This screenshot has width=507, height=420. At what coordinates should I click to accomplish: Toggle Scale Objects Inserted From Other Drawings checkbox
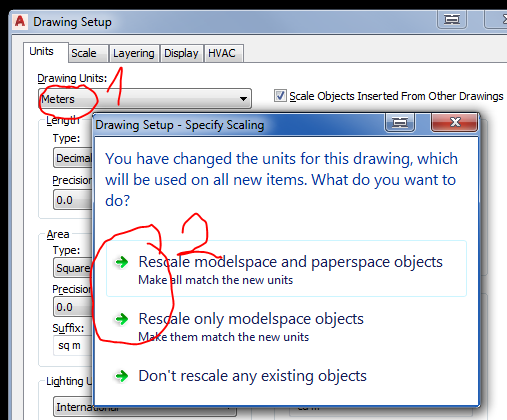[x=280, y=96]
